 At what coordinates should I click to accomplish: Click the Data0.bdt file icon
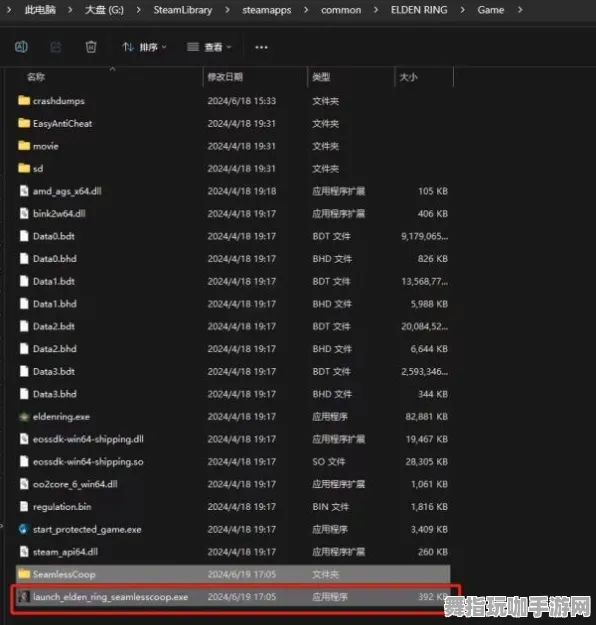tap(24, 236)
